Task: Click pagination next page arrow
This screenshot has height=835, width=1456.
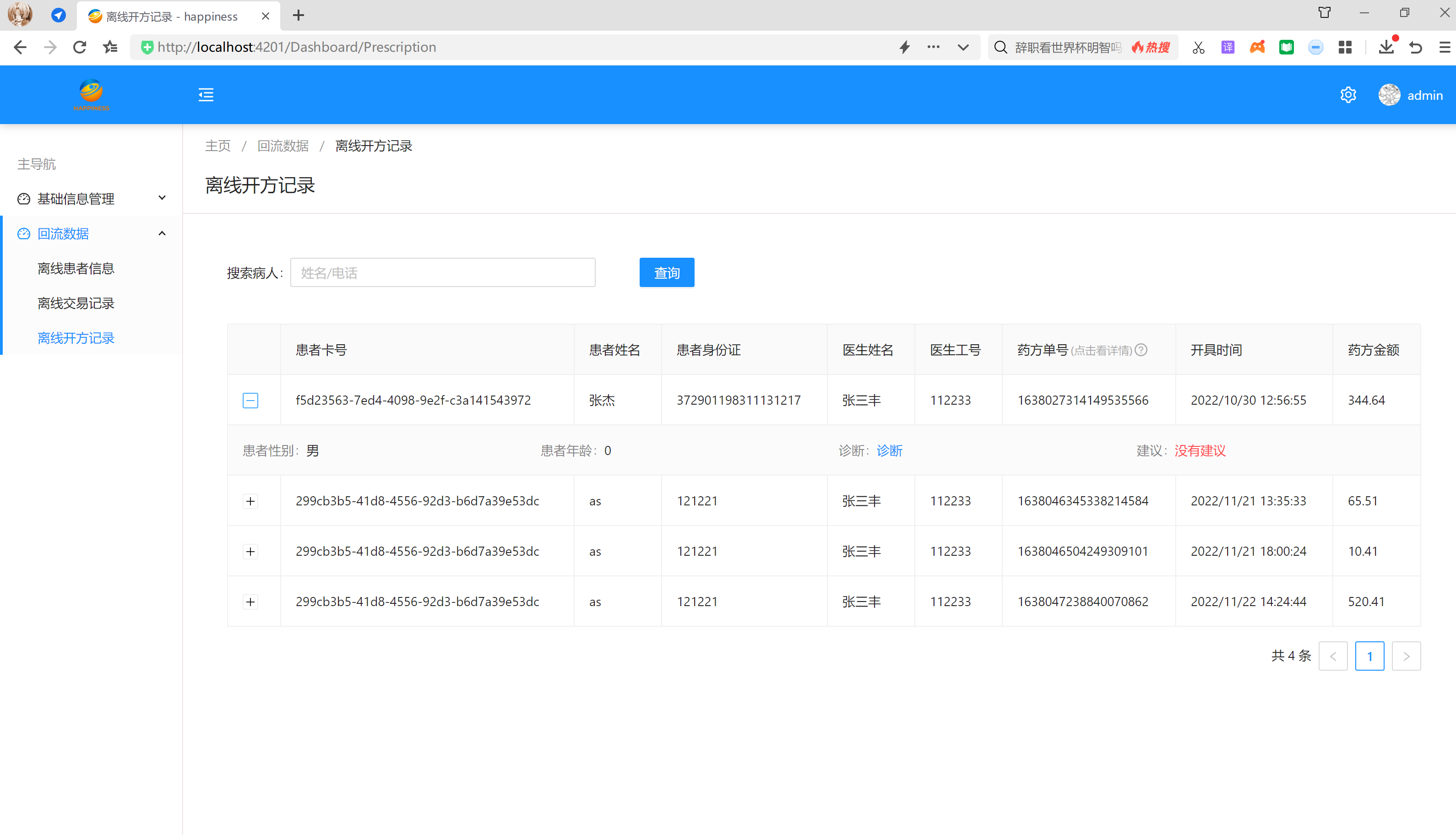Action: [1406, 656]
